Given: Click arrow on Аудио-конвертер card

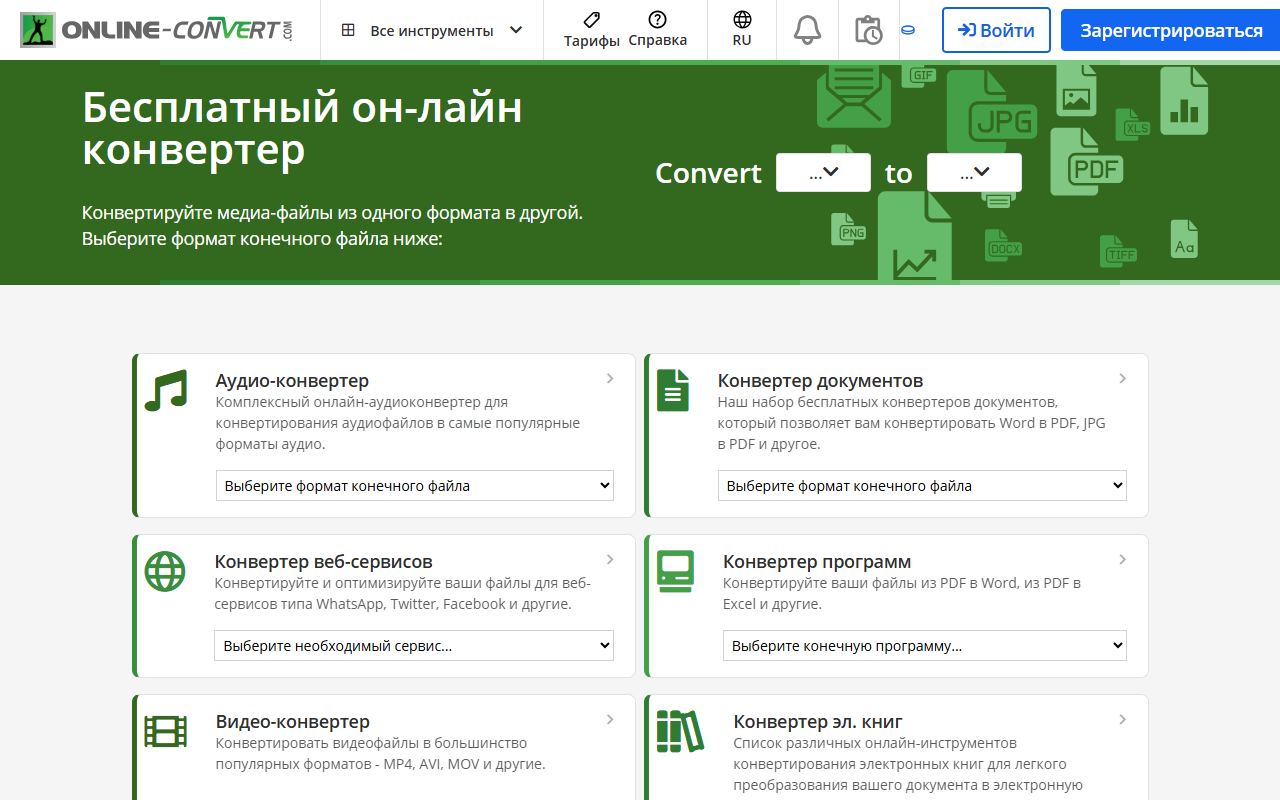Looking at the screenshot, I should pyautogui.click(x=610, y=378).
